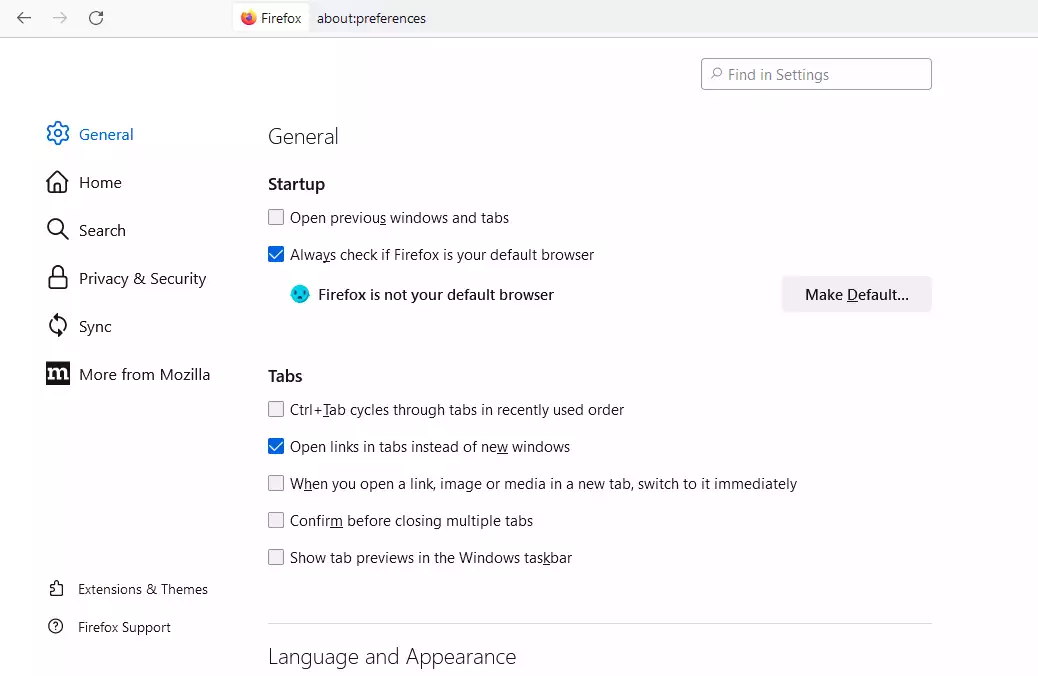The height and width of the screenshot is (676, 1038).
Task: Open the General settings category
Action: (x=90, y=134)
